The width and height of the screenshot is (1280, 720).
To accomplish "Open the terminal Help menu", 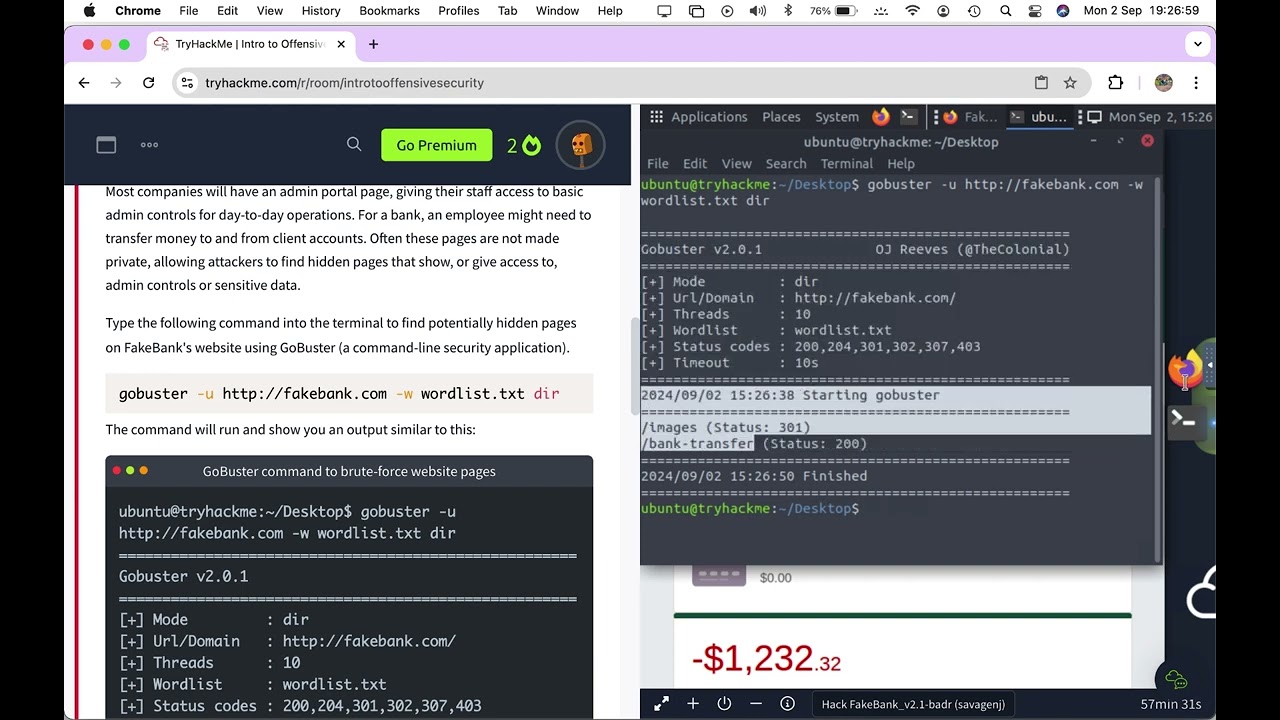I will tap(900, 164).
